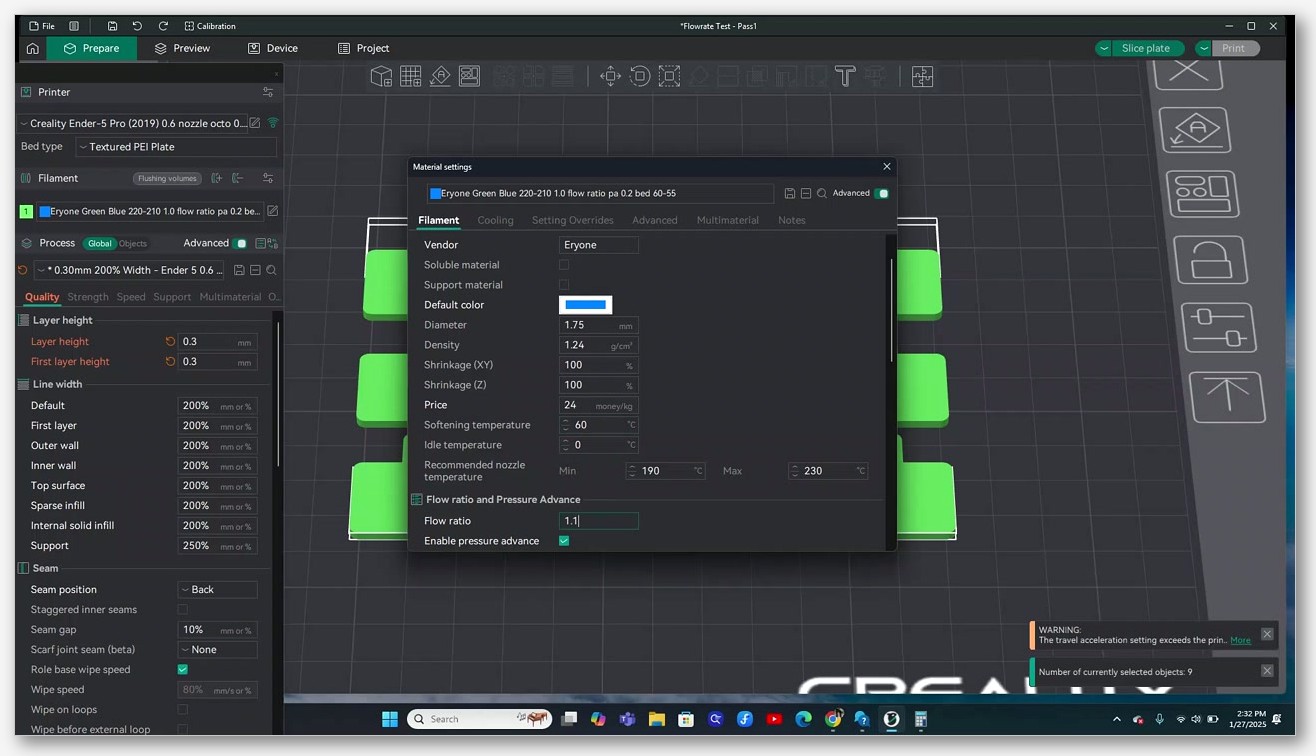Save preset icon in Material settings dialog
This screenshot has width=1316, height=756.
(x=790, y=193)
